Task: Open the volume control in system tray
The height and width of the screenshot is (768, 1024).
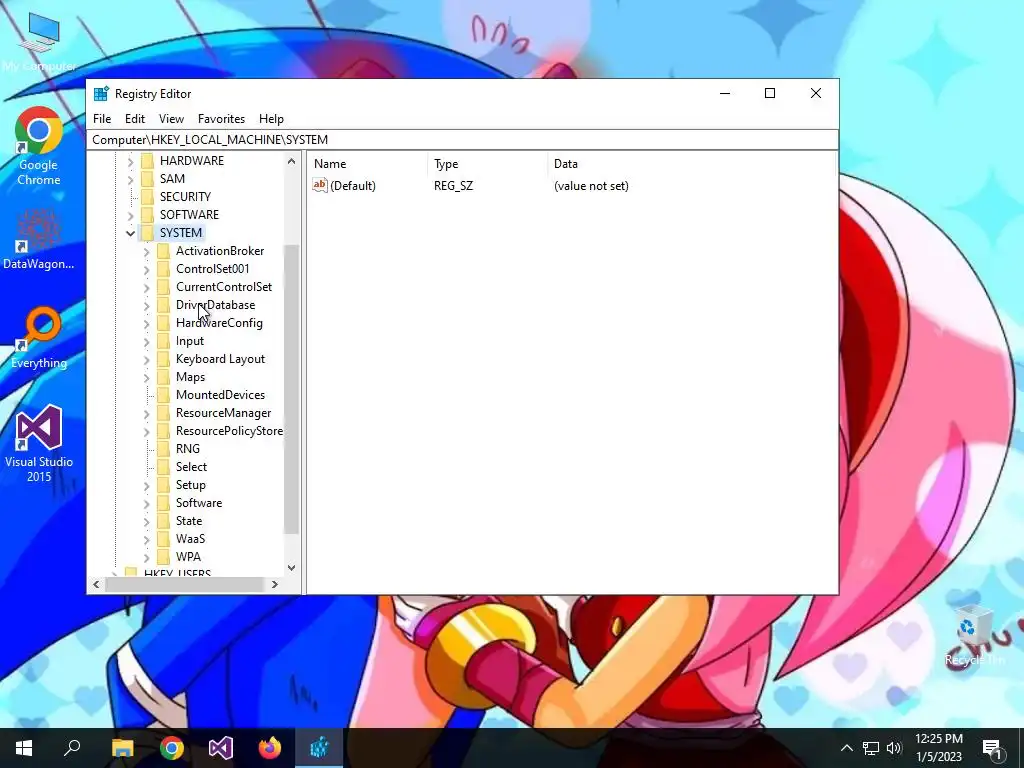Action: click(x=894, y=748)
